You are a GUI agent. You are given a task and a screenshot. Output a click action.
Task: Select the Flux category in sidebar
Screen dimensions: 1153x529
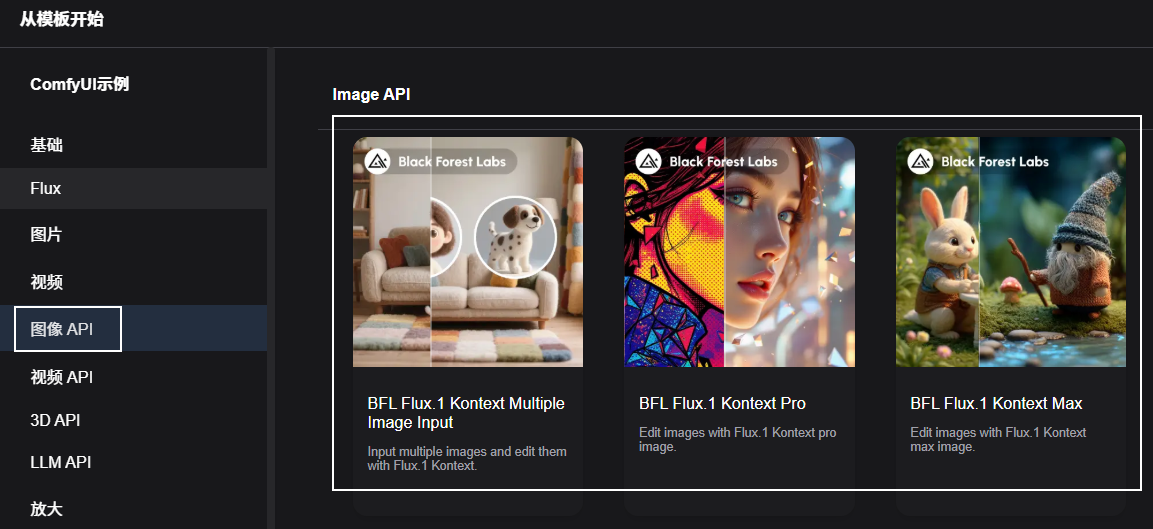pos(133,188)
